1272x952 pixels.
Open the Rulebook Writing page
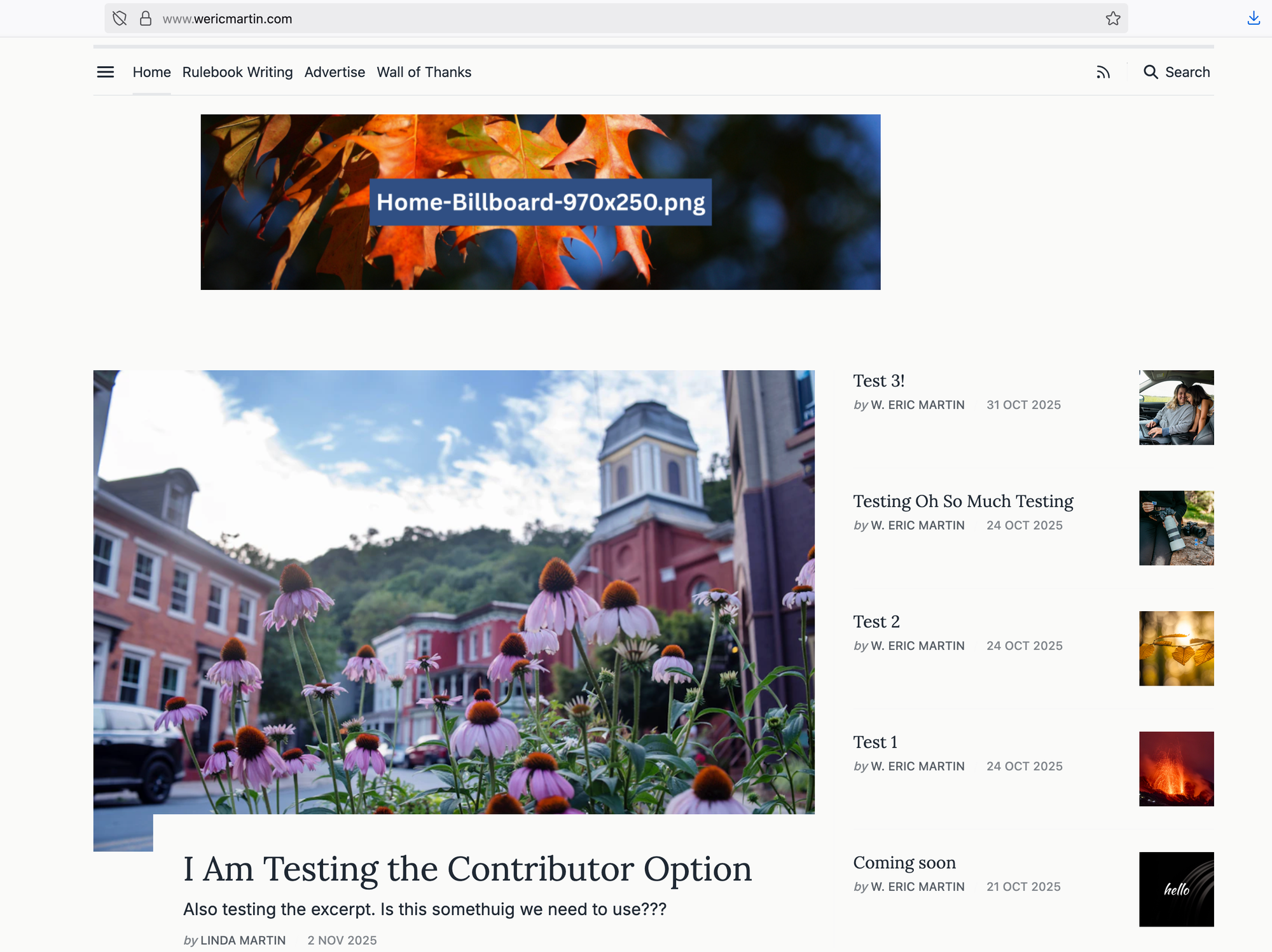coord(237,72)
